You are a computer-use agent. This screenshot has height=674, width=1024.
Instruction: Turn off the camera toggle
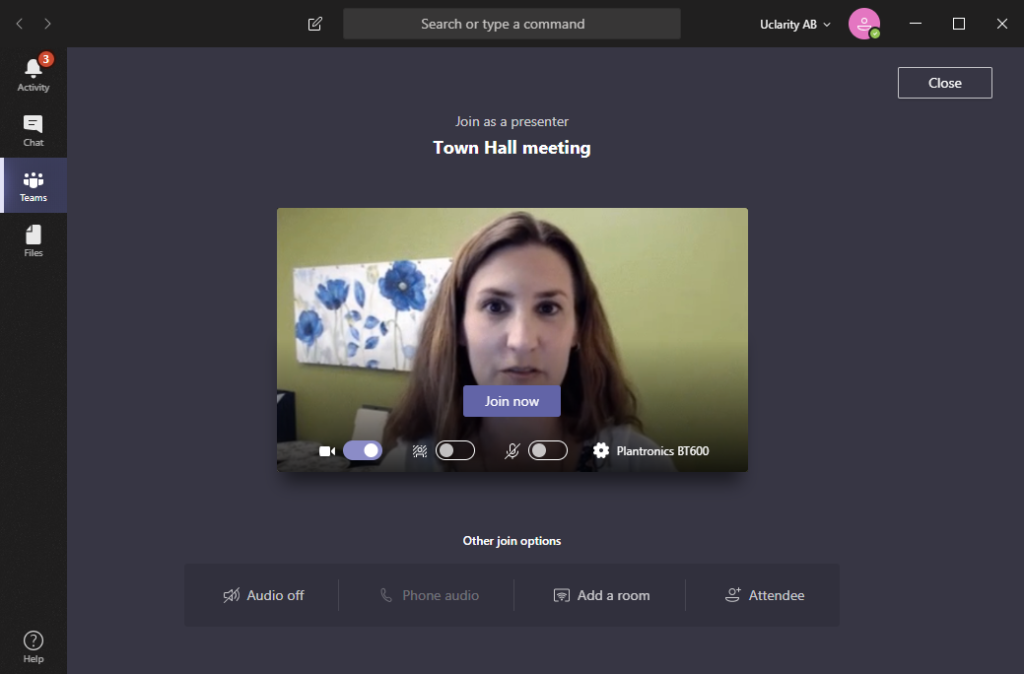(362, 451)
